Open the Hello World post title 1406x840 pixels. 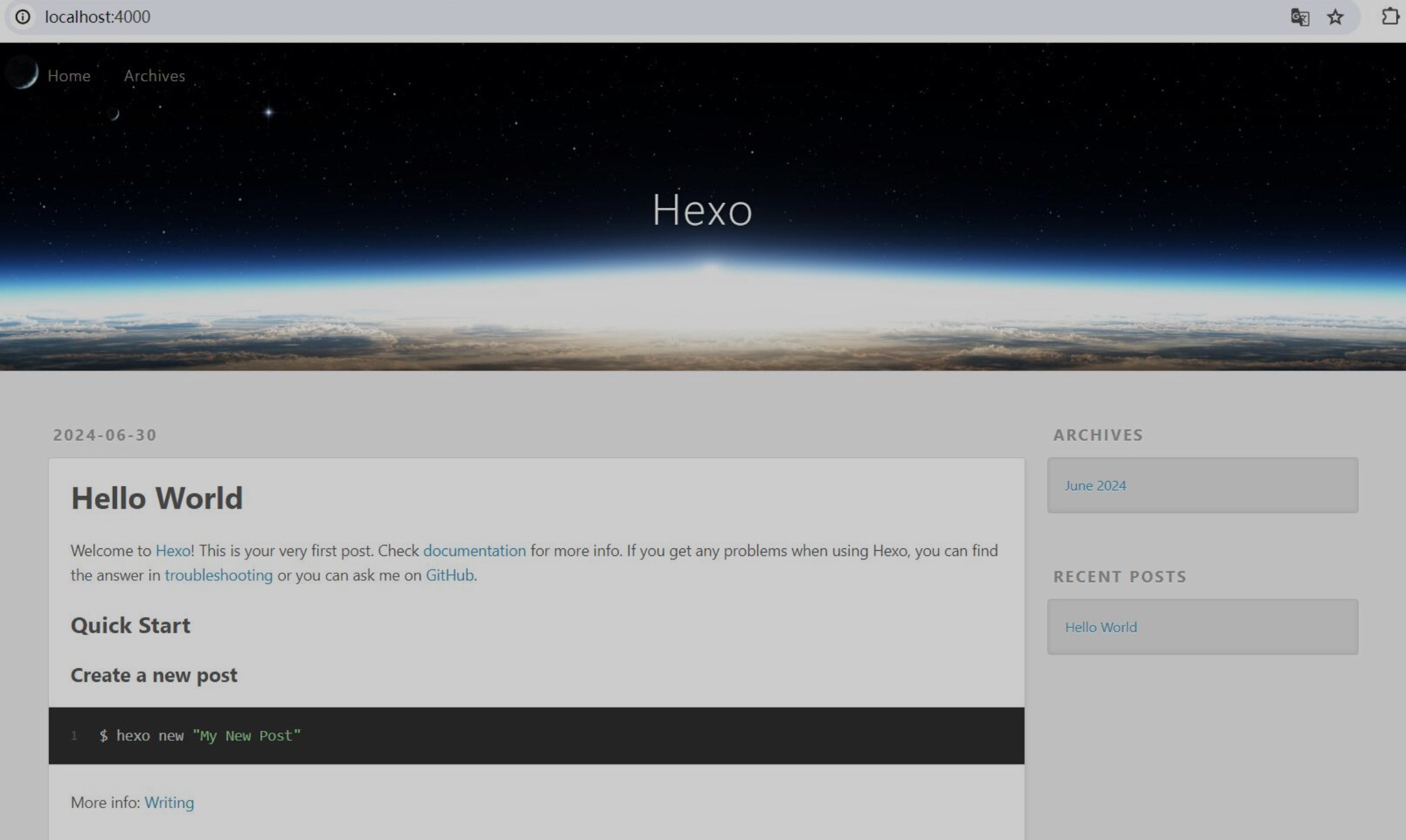[157, 498]
